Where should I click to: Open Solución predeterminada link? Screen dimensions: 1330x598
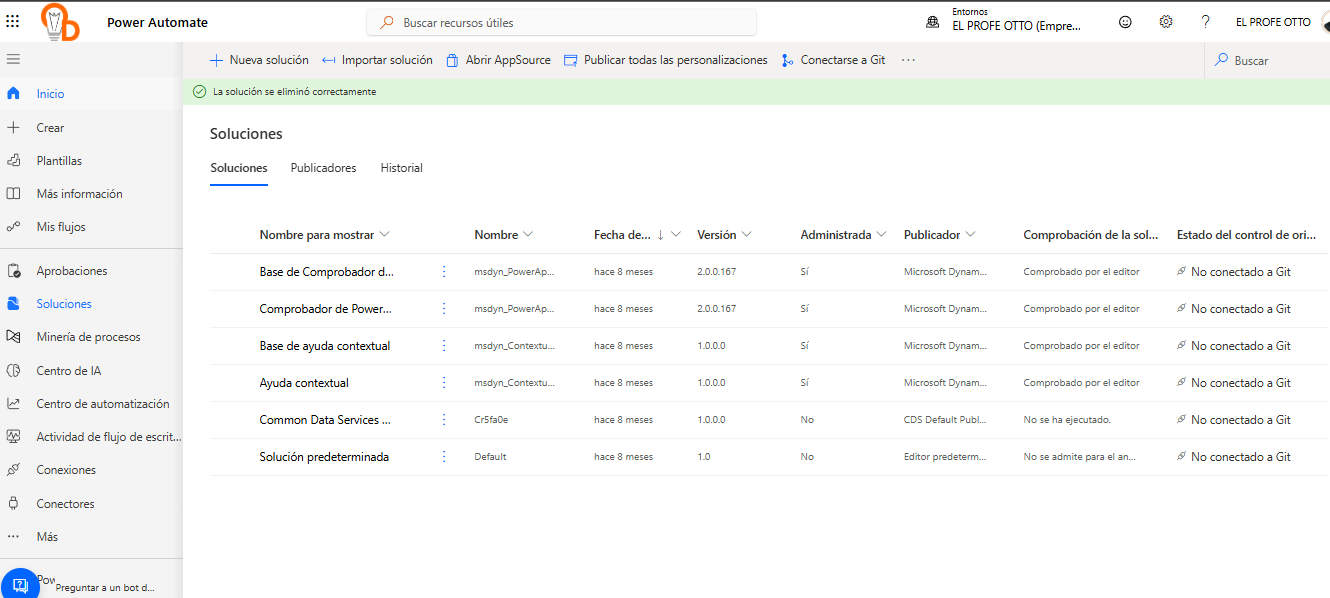tap(325, 456)
